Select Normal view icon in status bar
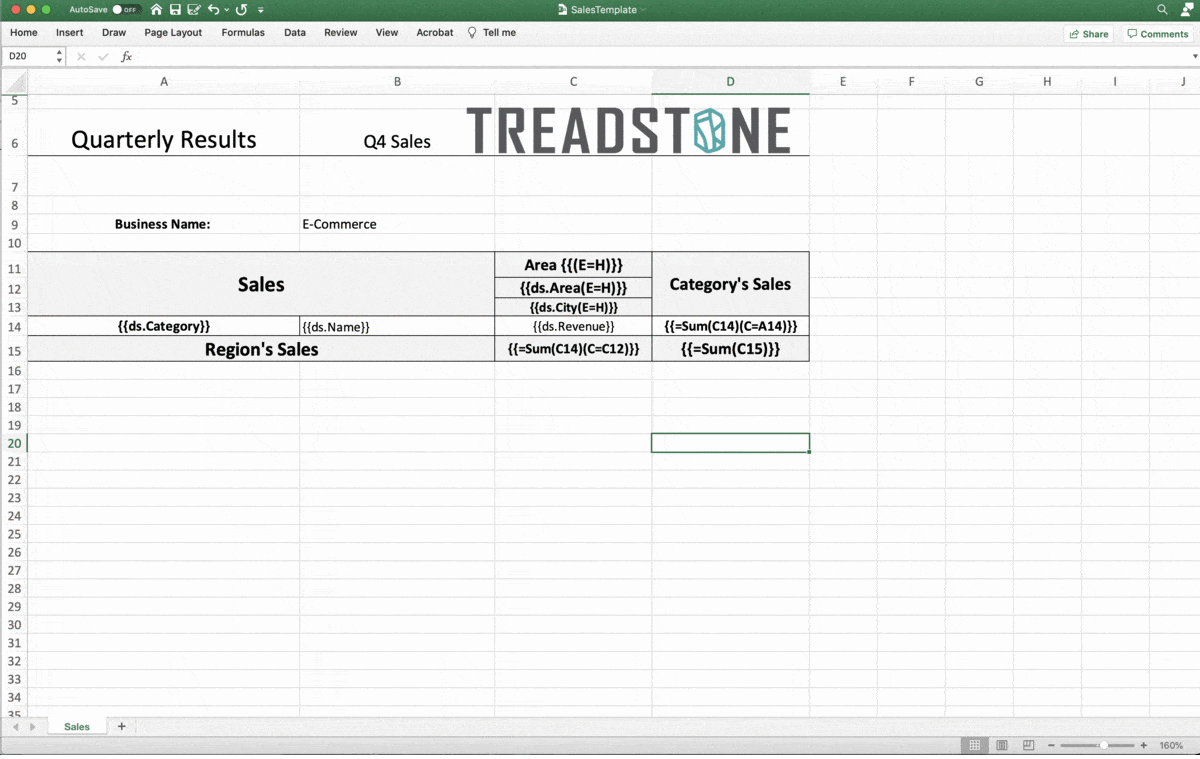1200x759 pixels. (x=974, y=745)
